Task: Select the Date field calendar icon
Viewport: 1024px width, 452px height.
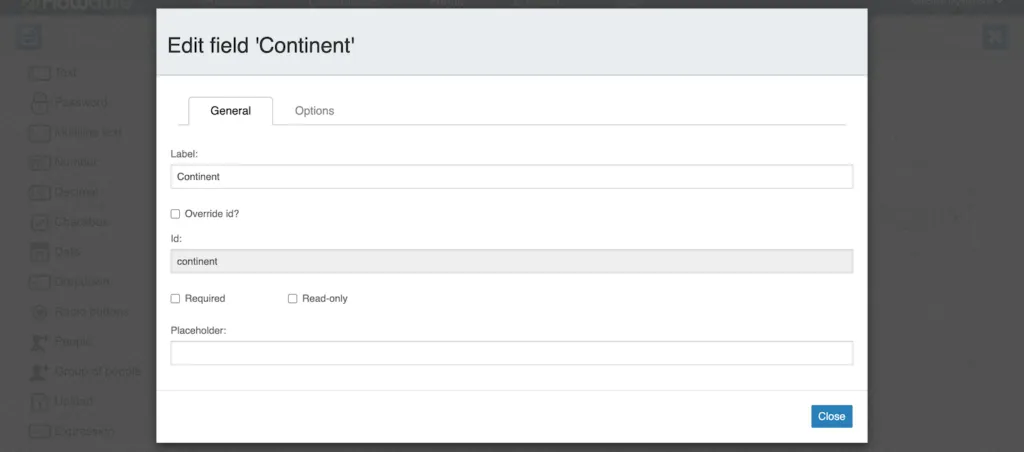Action: click(40, 251)
